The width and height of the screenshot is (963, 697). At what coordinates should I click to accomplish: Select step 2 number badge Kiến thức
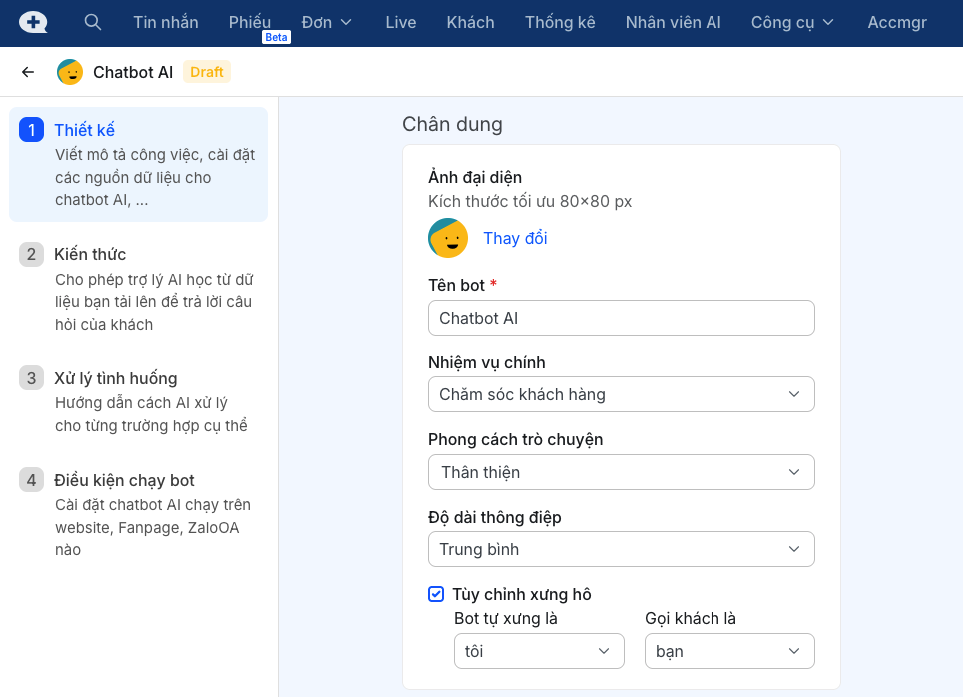coord(31,254)
